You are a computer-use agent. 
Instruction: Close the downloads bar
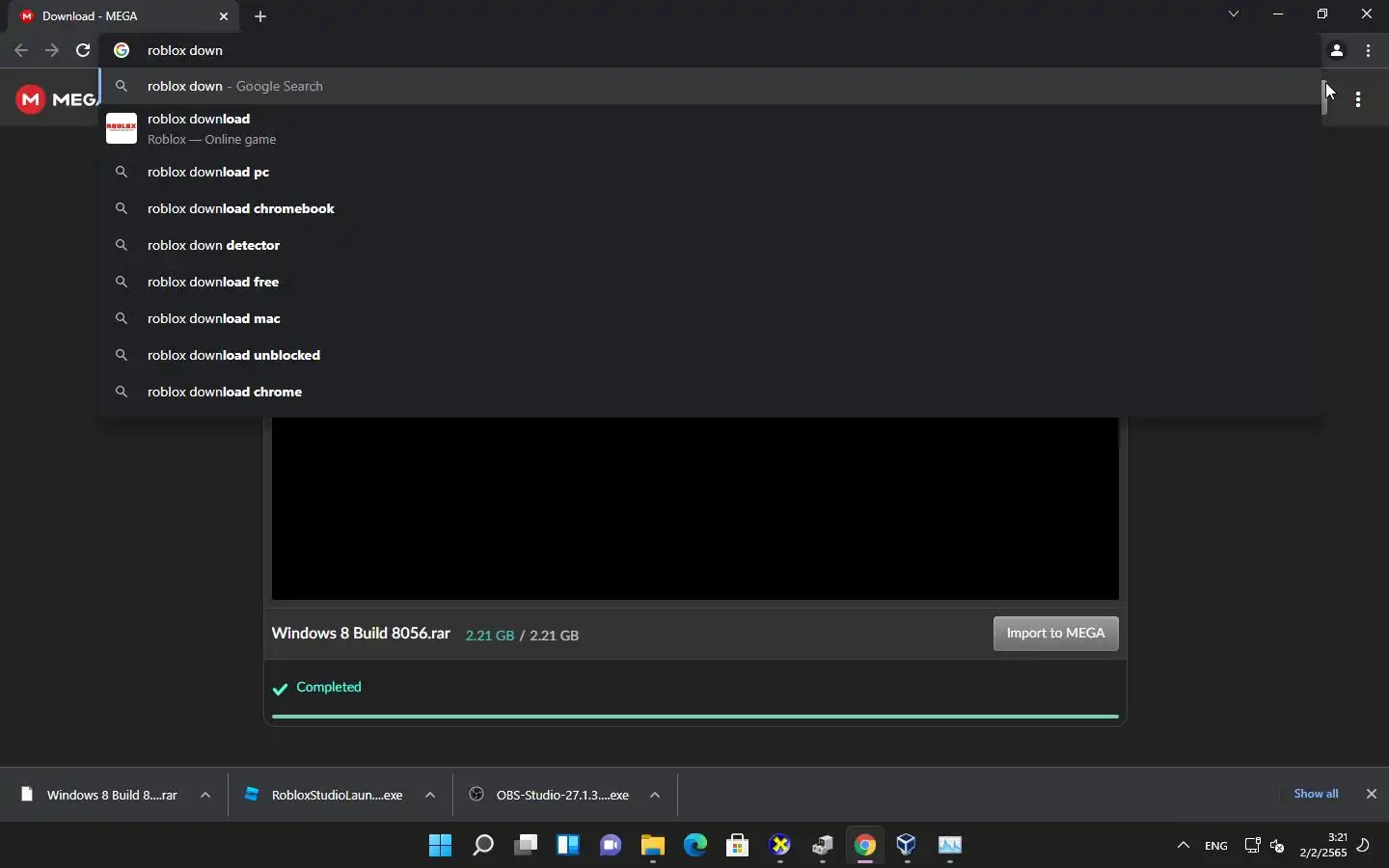point(1373,794)
